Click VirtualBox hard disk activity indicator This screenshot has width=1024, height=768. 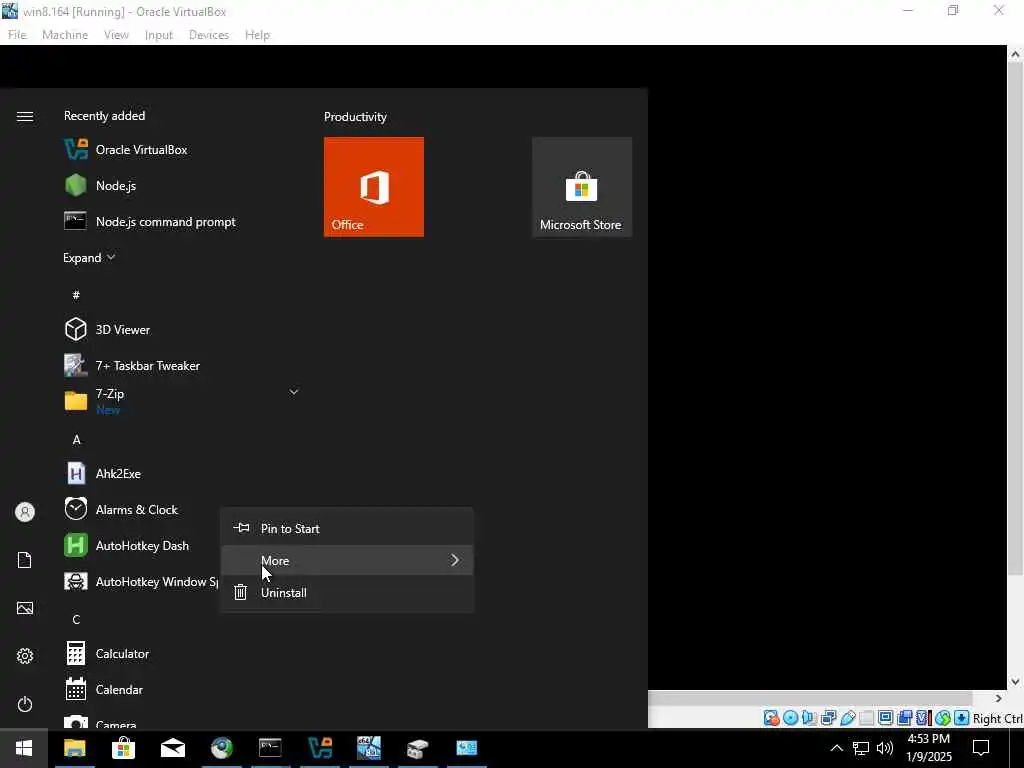point(771,718)
